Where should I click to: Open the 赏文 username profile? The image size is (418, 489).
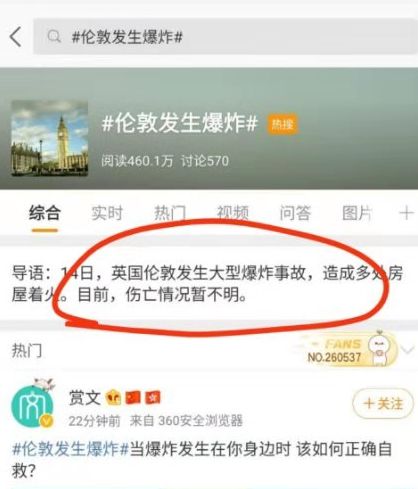(x=85, y=398)
